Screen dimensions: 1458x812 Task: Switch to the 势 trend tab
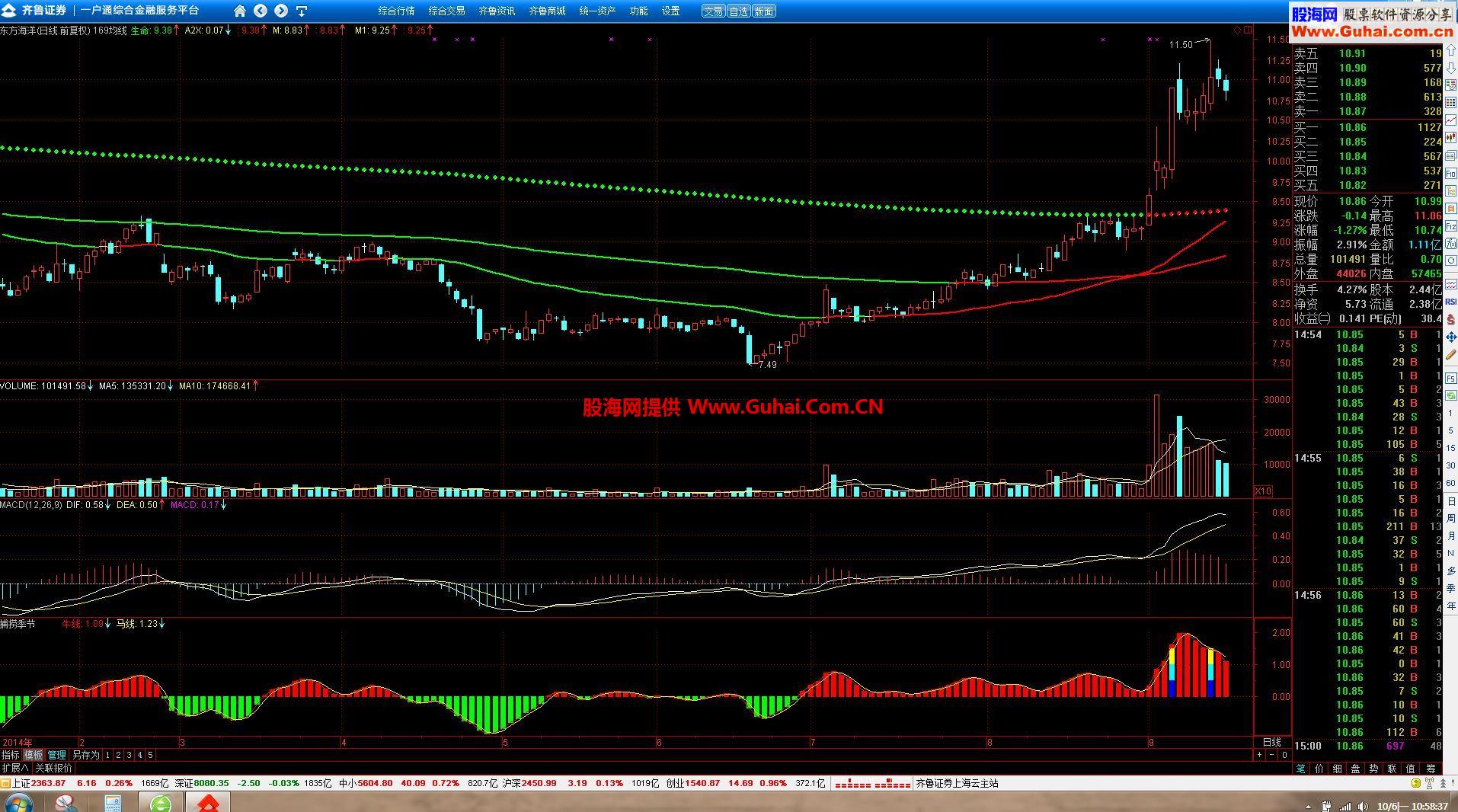[x=1374, y=769]
